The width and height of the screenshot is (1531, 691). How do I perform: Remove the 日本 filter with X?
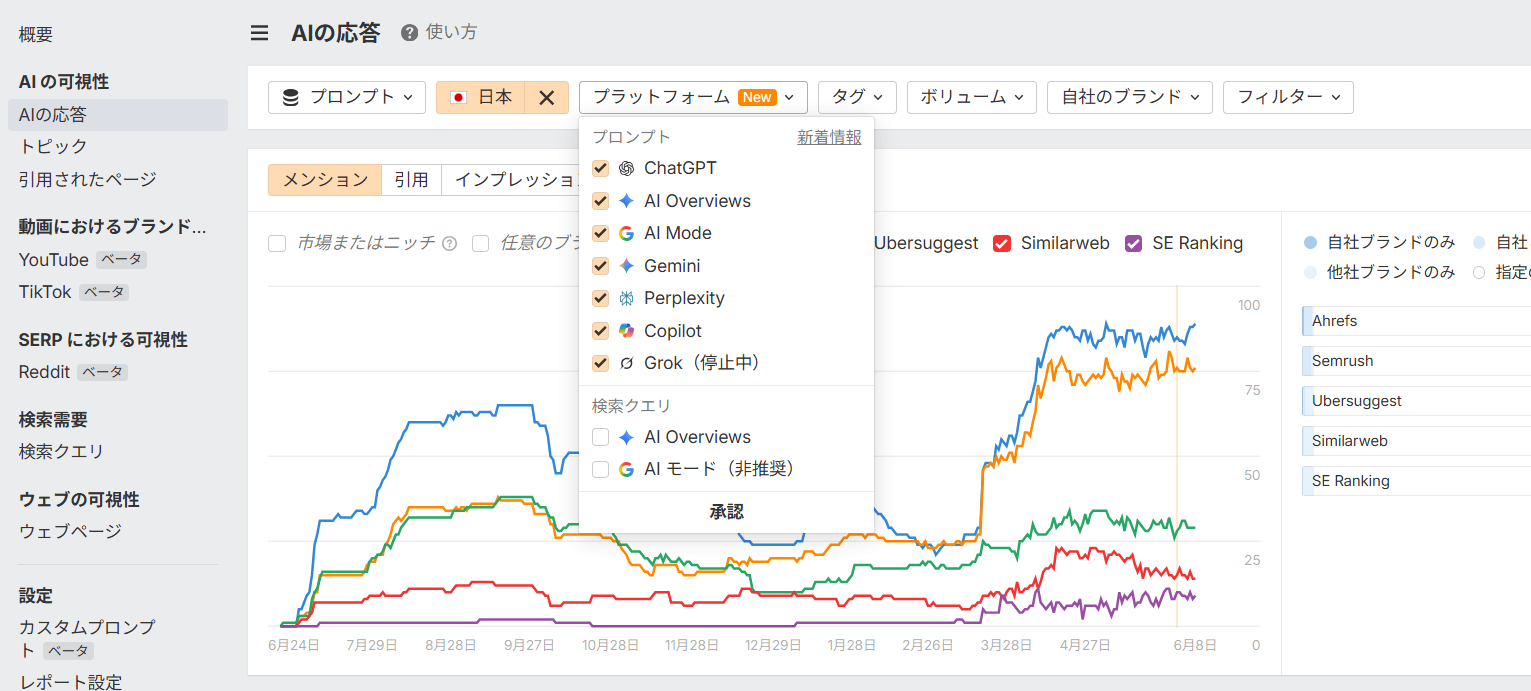pos(547,97)
